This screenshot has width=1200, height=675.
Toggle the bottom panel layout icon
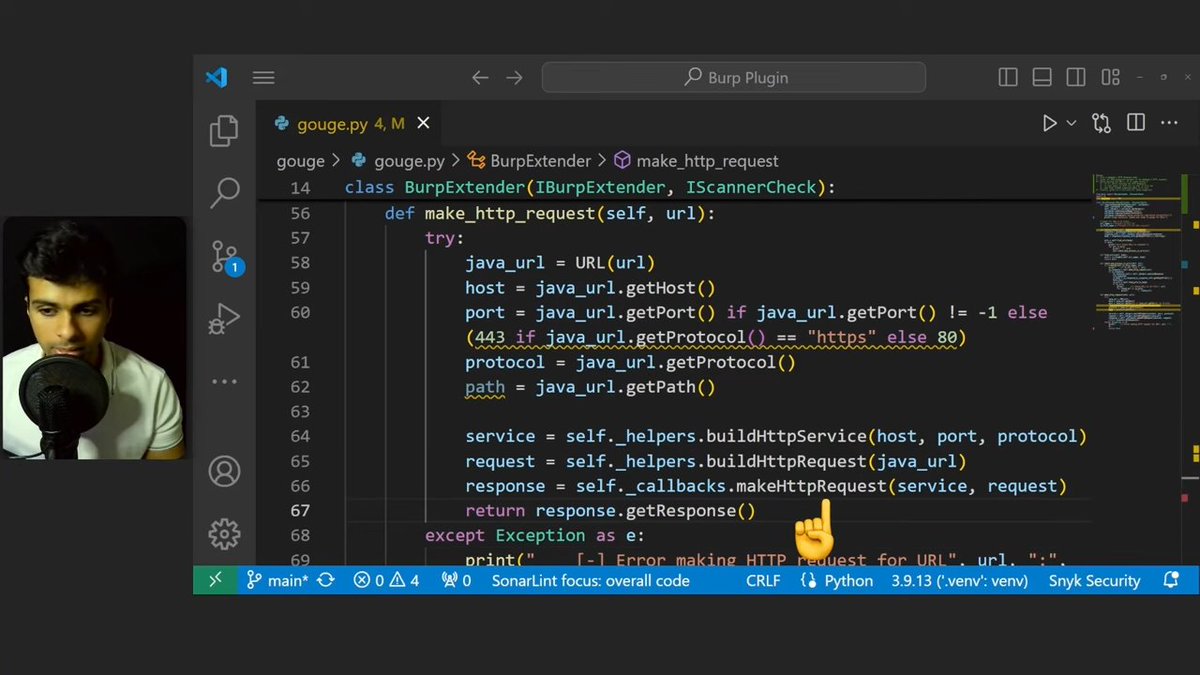pos(1042,77)
